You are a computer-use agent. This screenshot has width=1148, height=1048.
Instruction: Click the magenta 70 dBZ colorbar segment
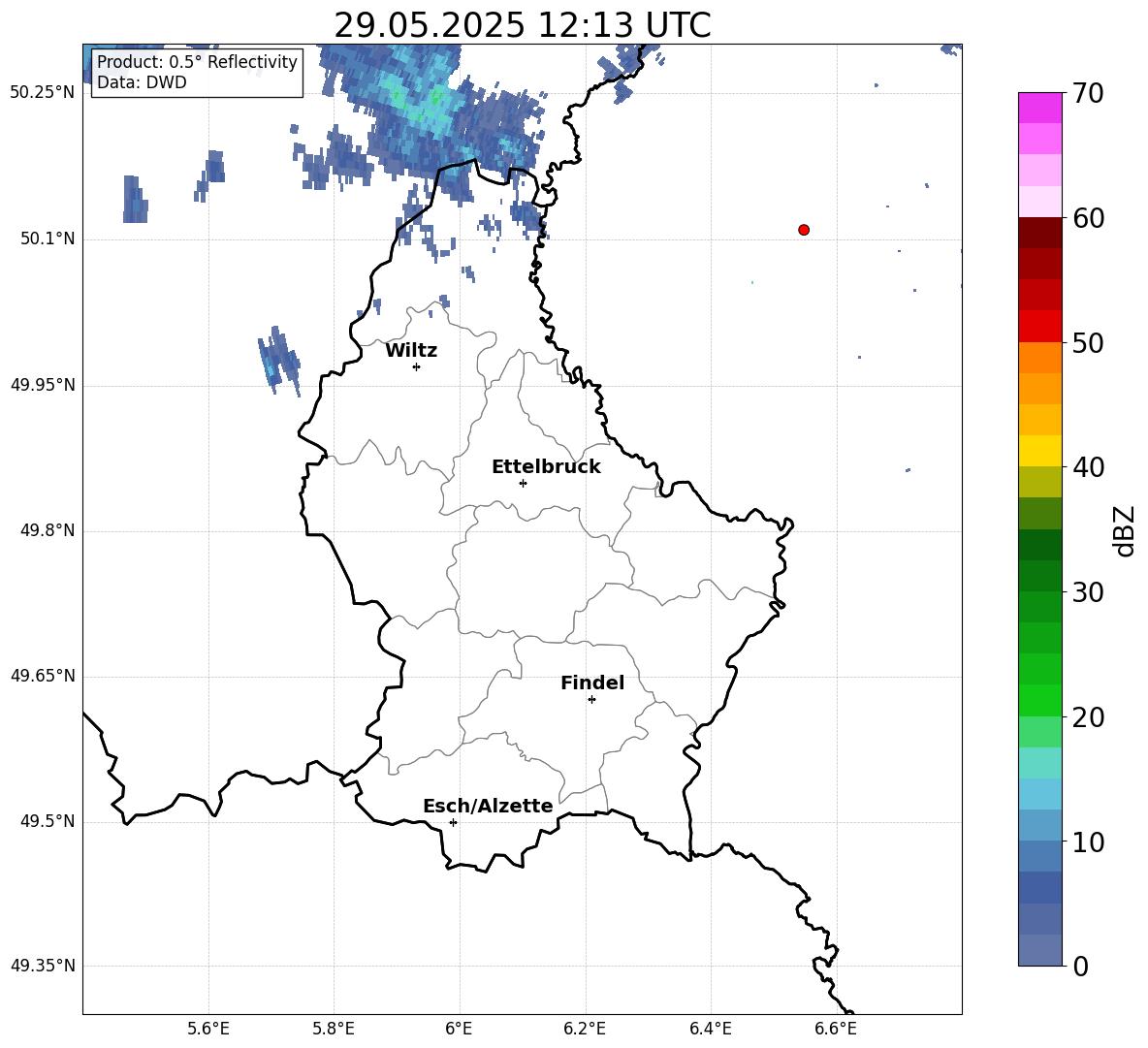point(1040,108)
